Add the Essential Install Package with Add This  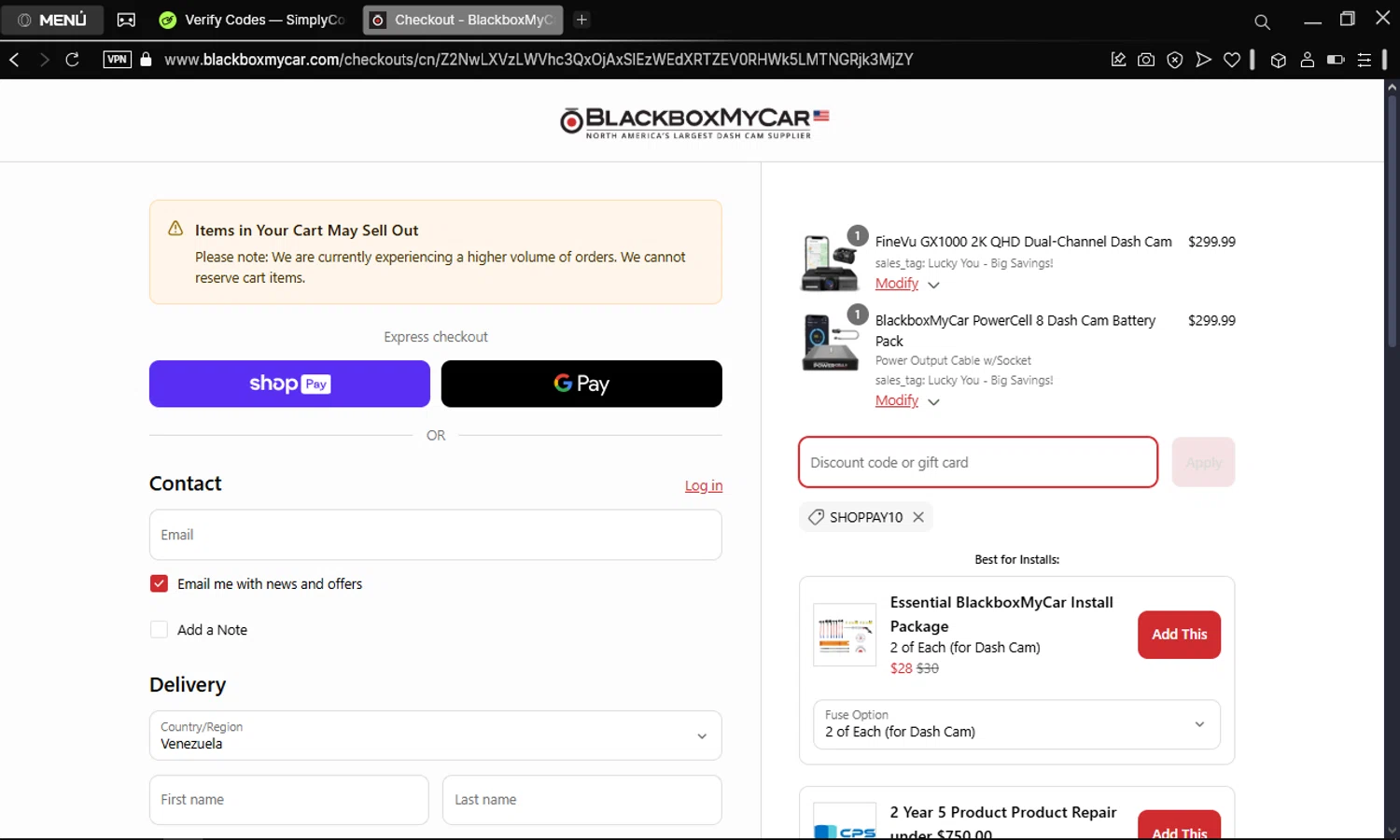tap(1179, 635)
